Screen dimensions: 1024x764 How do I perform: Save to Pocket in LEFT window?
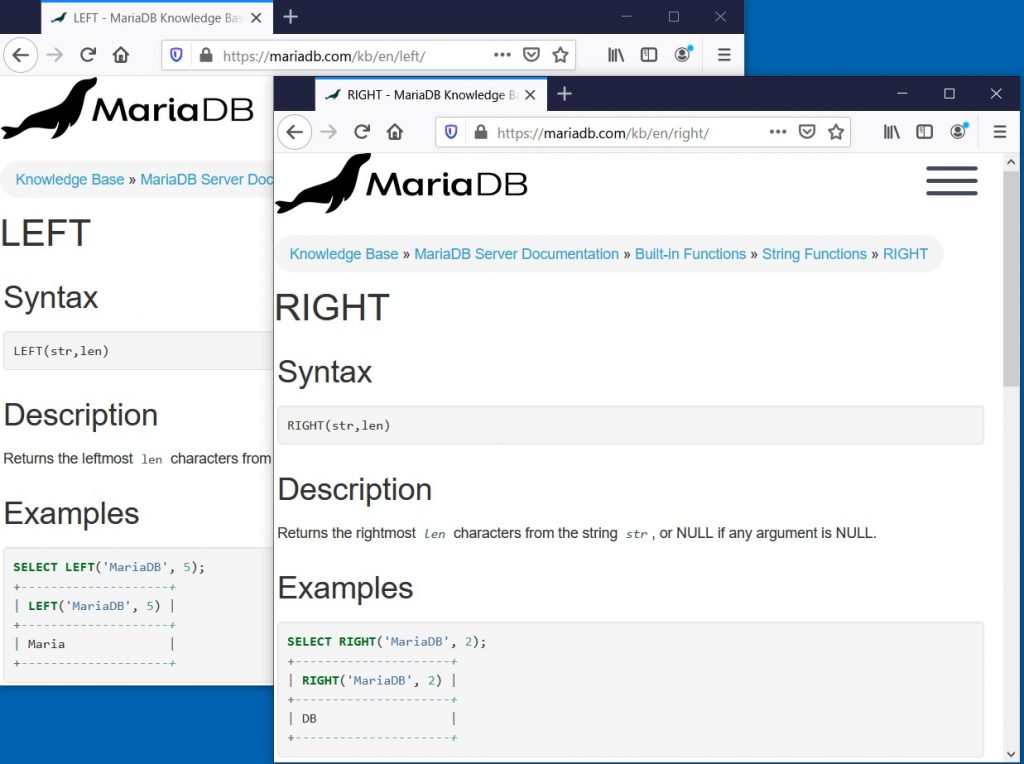pos(532,55)
